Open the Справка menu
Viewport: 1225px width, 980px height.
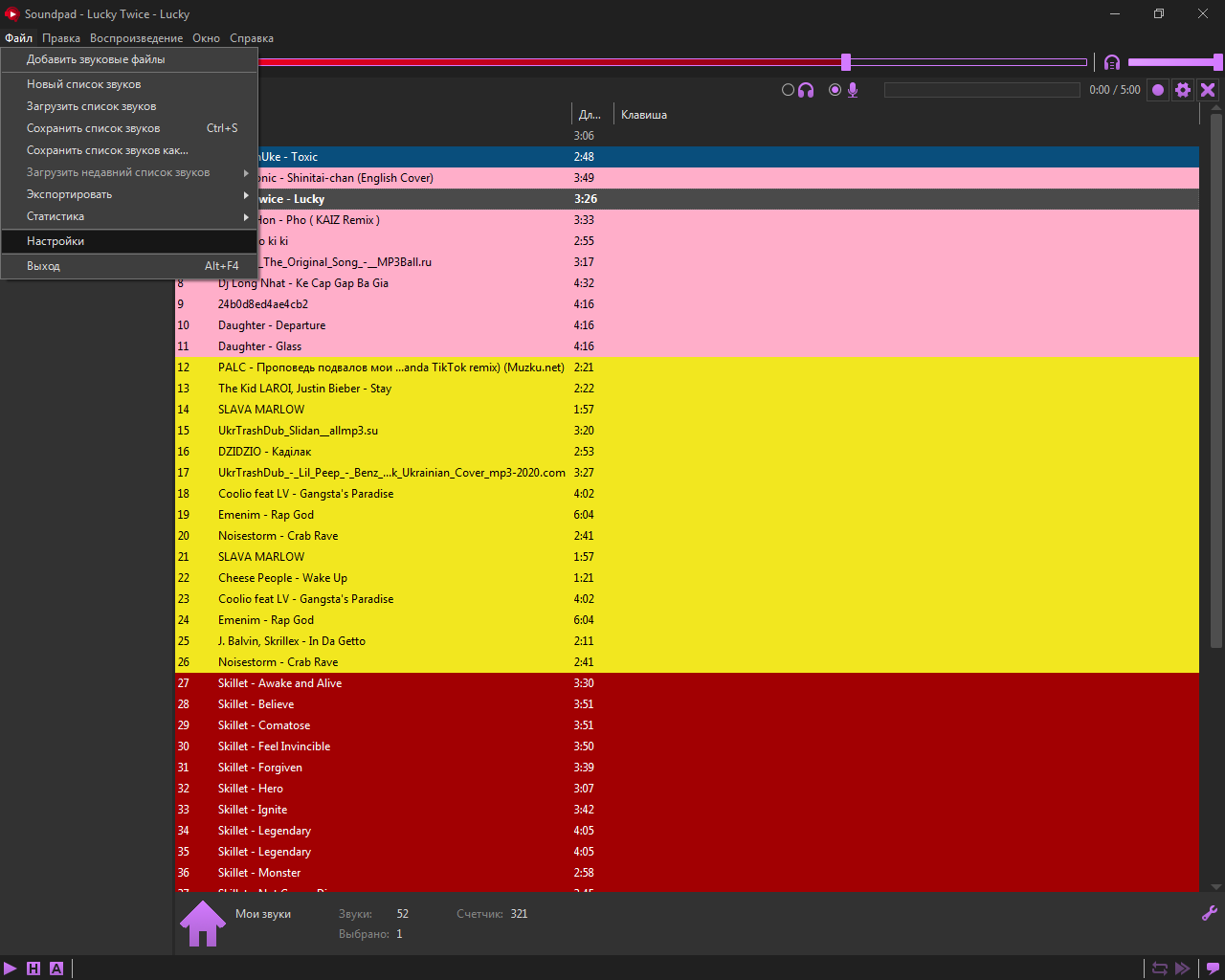pyautogui.click(x=252, y=38)
